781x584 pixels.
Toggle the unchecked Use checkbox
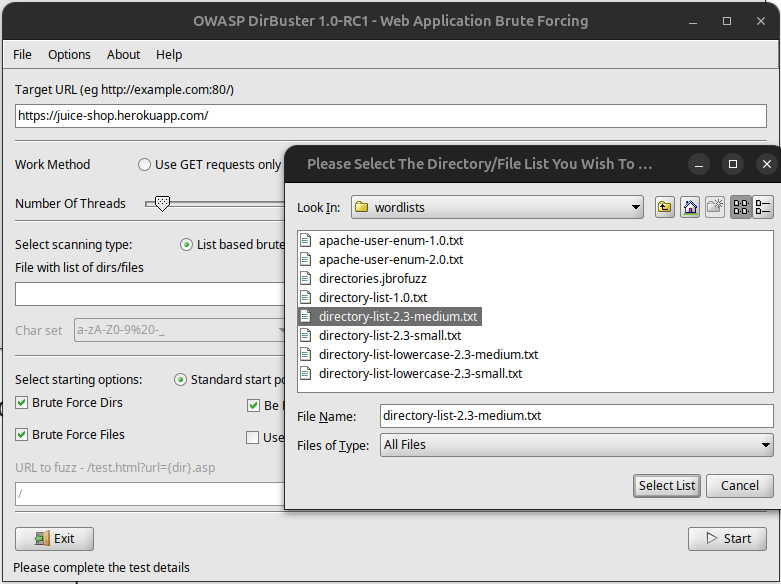point(253,438)
